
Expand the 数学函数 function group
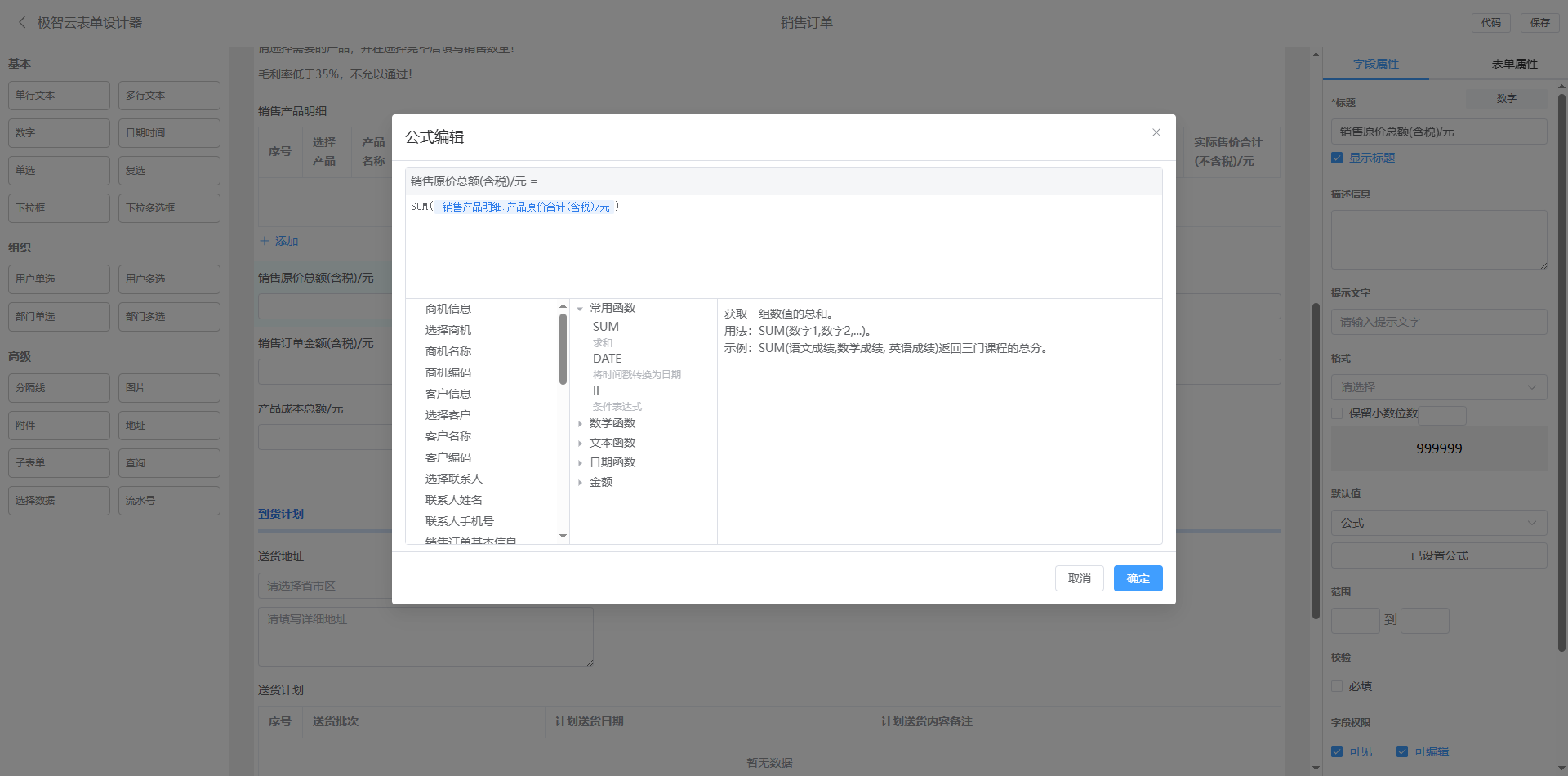pos(580,424)
